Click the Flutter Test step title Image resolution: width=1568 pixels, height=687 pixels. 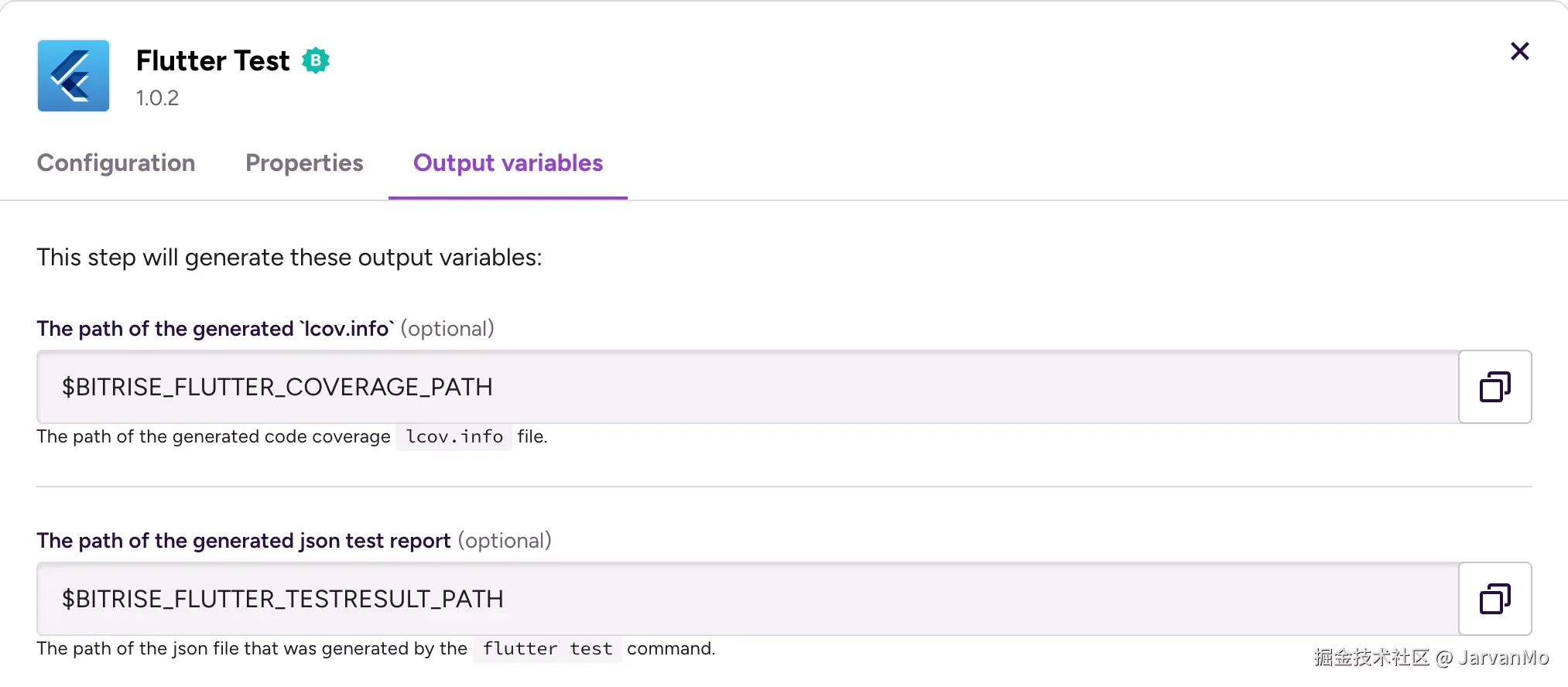click(x=213, y=60)
